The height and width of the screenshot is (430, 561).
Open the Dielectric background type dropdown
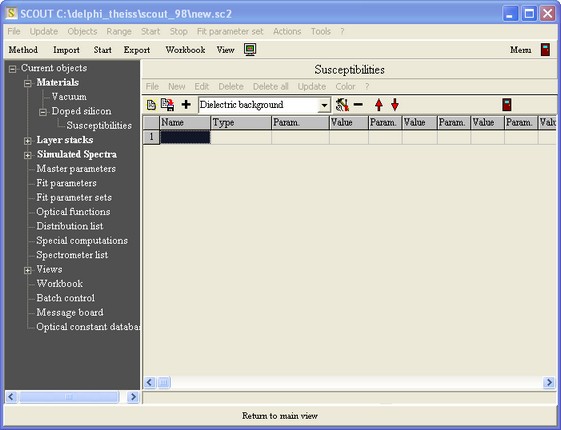pyautogui.click(x=324, y=105)
